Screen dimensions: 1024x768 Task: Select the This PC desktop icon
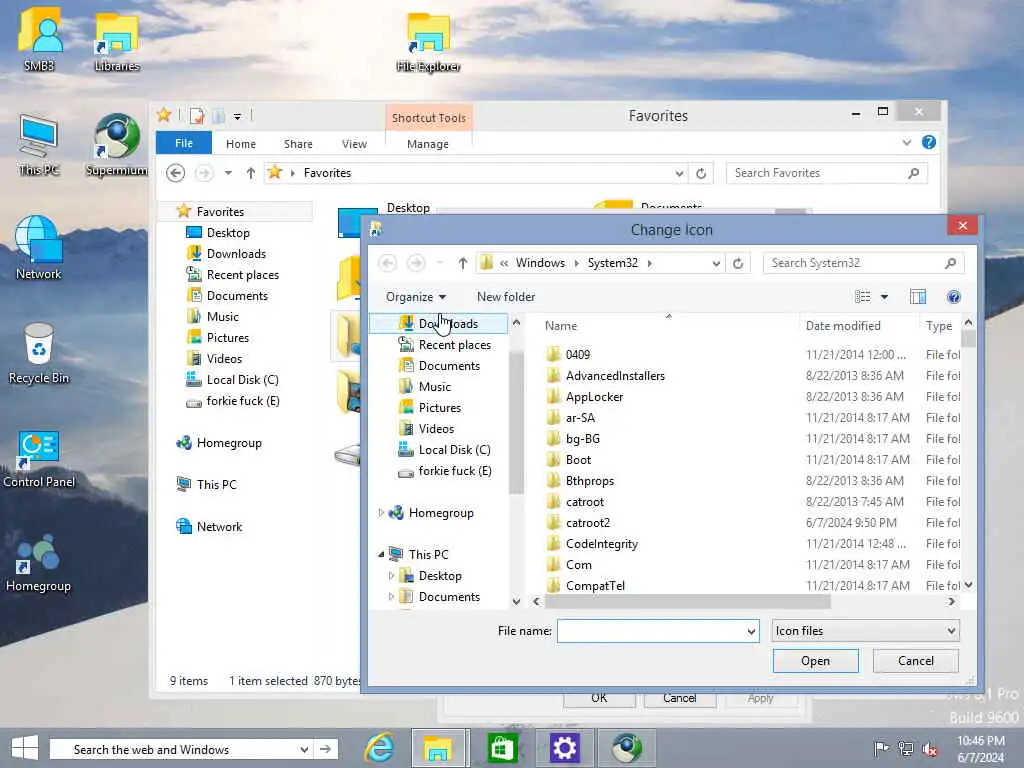tap(39, 145)
